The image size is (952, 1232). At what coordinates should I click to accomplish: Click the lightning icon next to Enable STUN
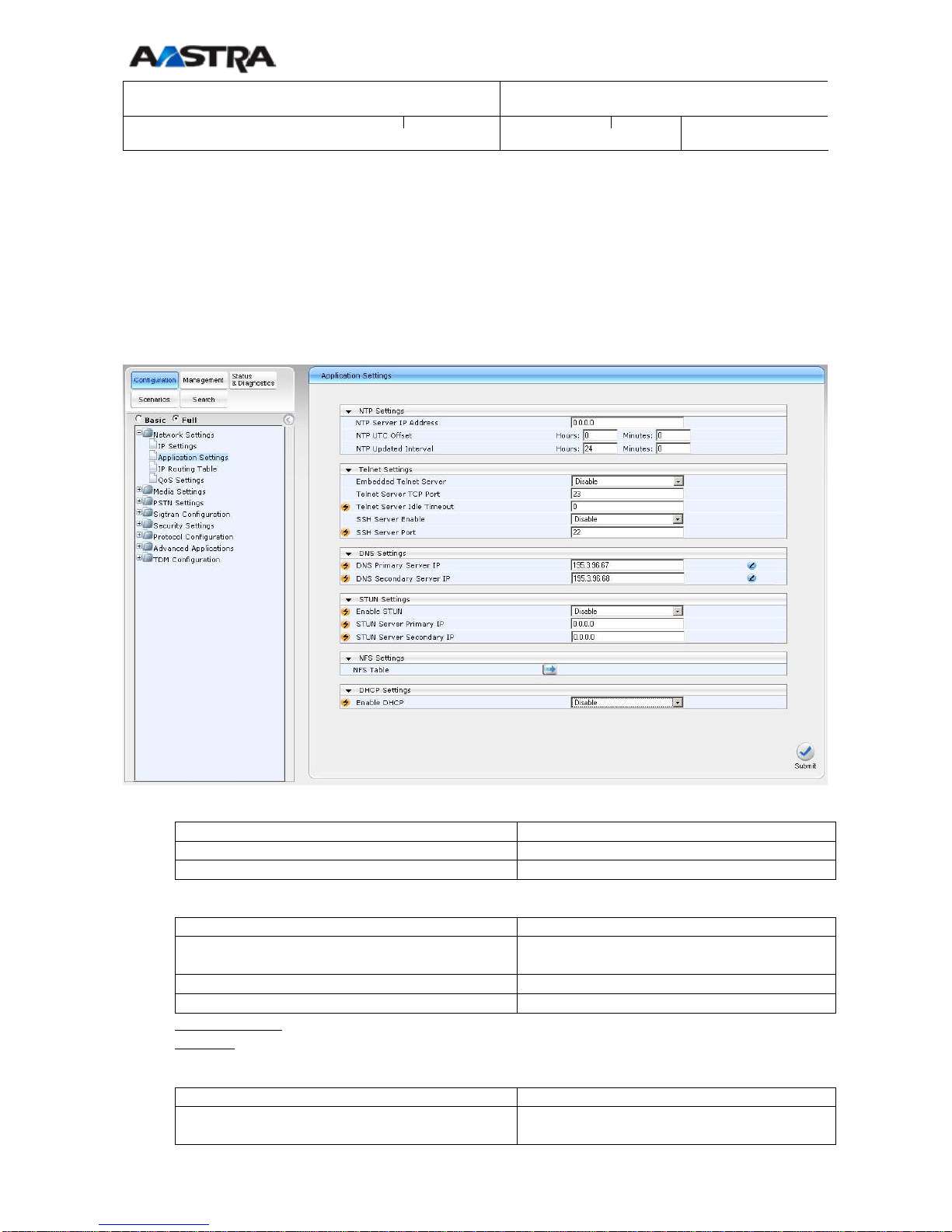click(346, 612)
